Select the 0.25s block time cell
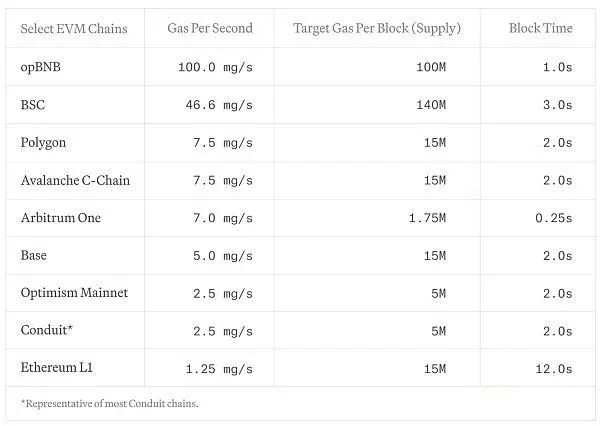Screen dimensions: 600x426 point(554,218)
